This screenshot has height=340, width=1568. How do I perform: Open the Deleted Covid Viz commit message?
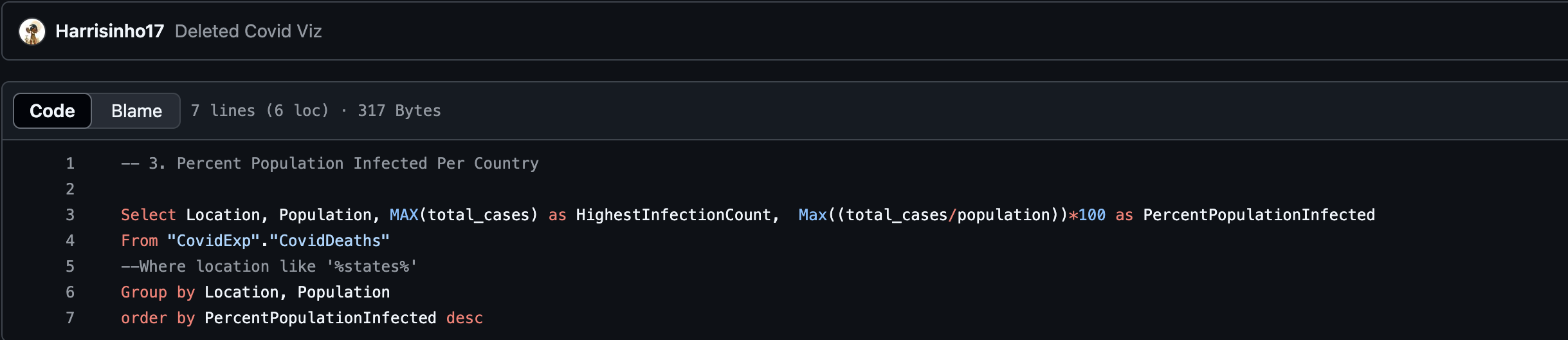click(248, 32)
